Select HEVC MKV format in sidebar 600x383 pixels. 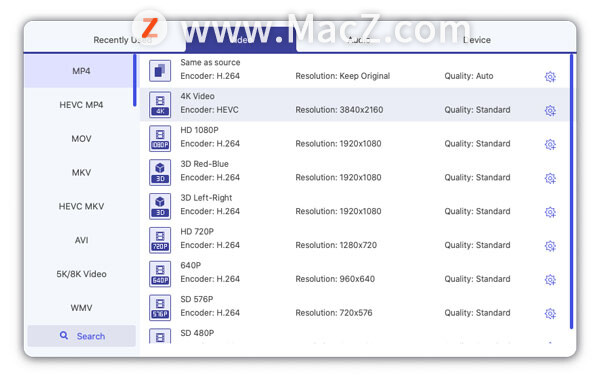81,206
